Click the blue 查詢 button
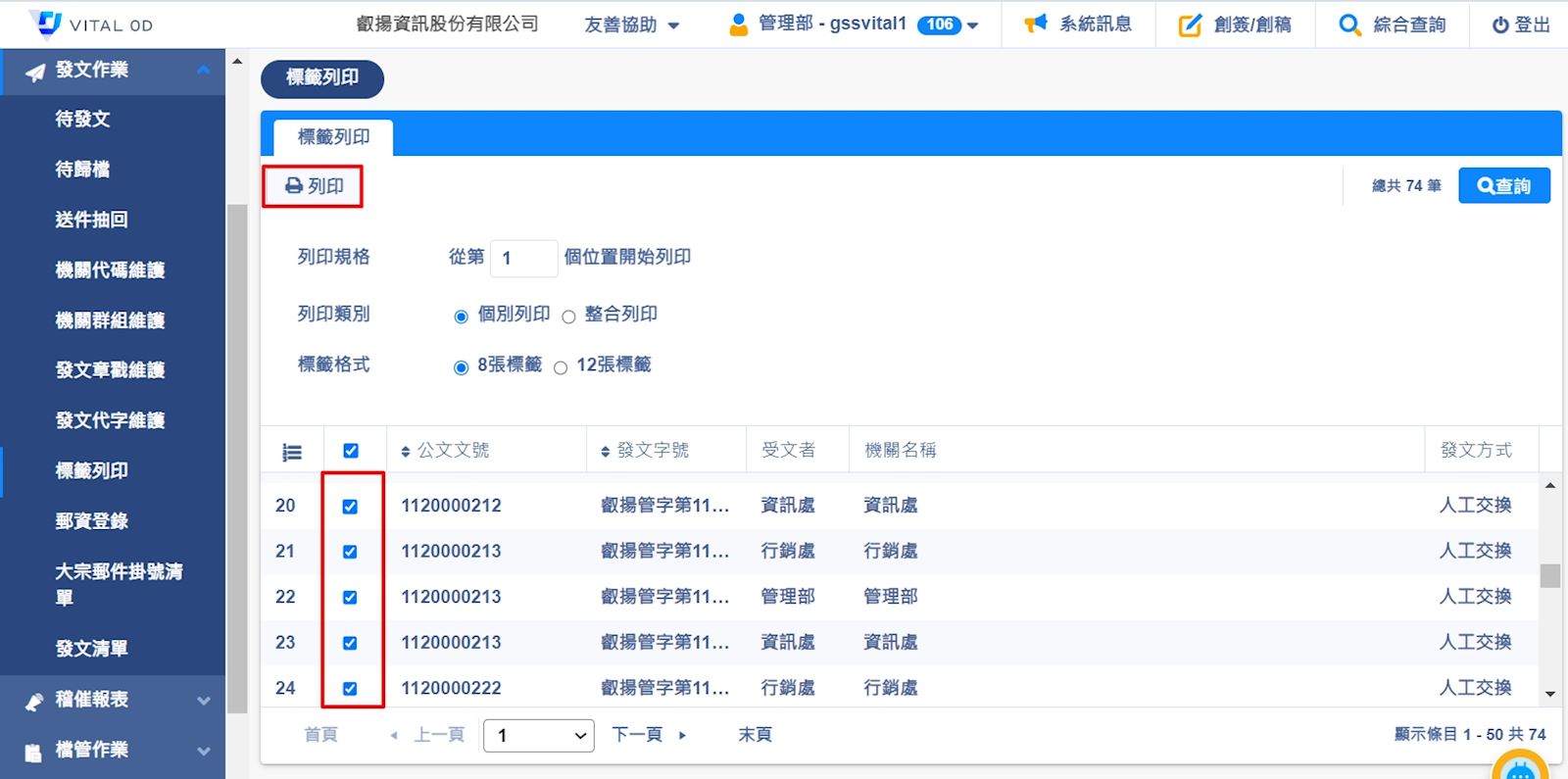Image resolution: width=1568 pixels, height=779 pixels. (x=1503, y=186)
